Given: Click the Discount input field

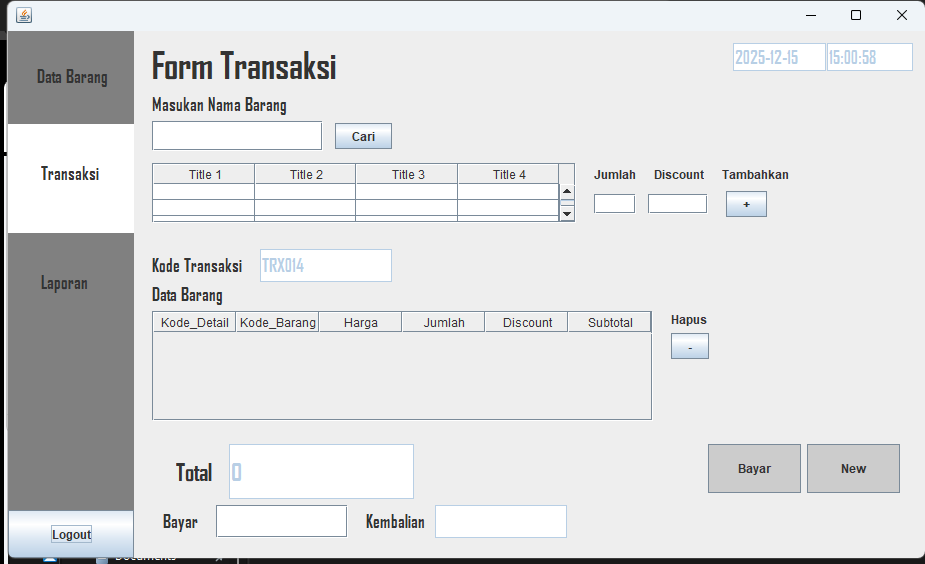Looking at the screenshot, I should pos(677,204).
